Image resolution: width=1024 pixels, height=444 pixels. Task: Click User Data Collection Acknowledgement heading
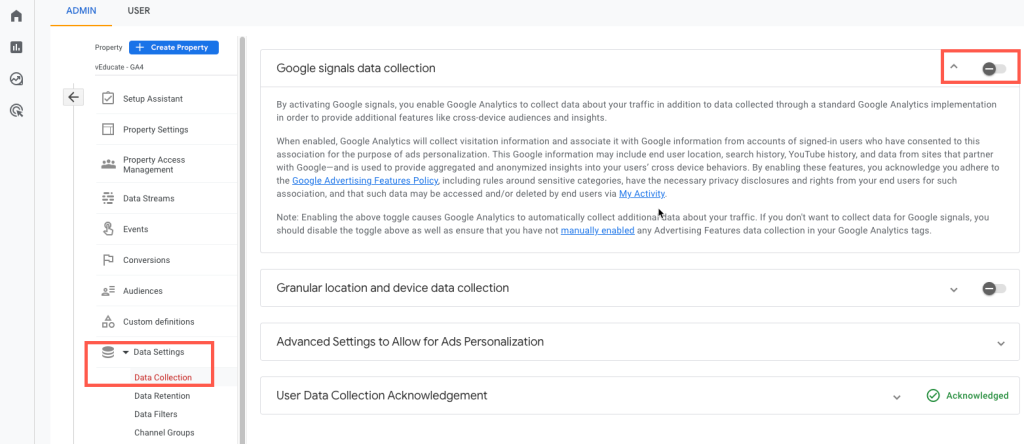click(382, 395)
